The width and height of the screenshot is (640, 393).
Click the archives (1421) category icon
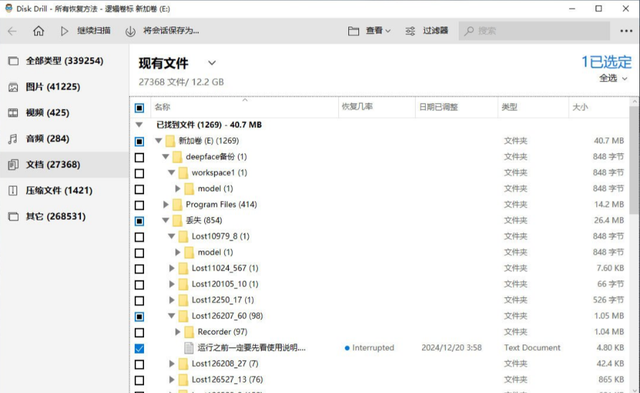tap(13, 191)
